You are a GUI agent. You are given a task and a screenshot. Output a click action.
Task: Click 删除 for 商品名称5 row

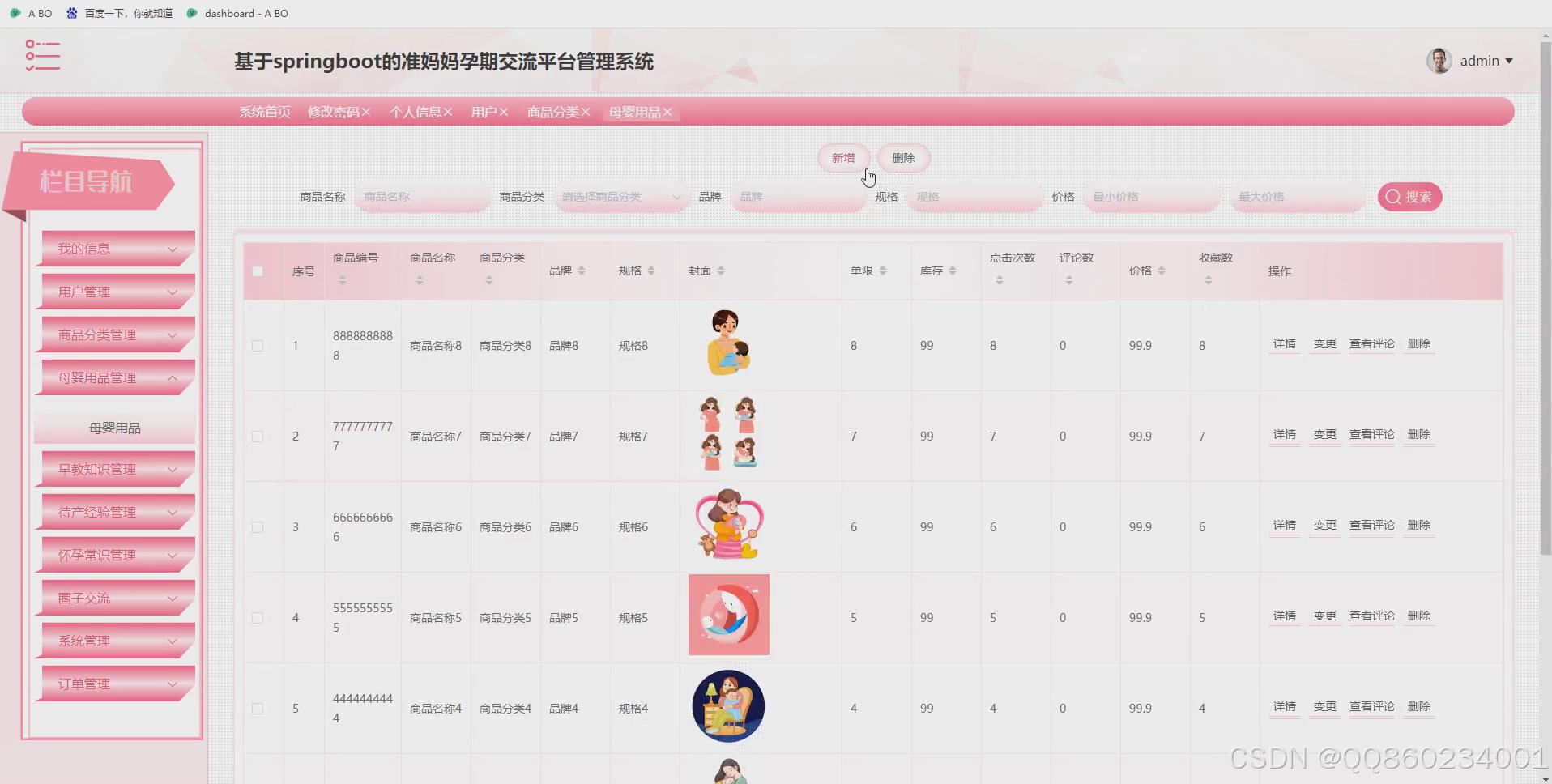point(1419,616)
